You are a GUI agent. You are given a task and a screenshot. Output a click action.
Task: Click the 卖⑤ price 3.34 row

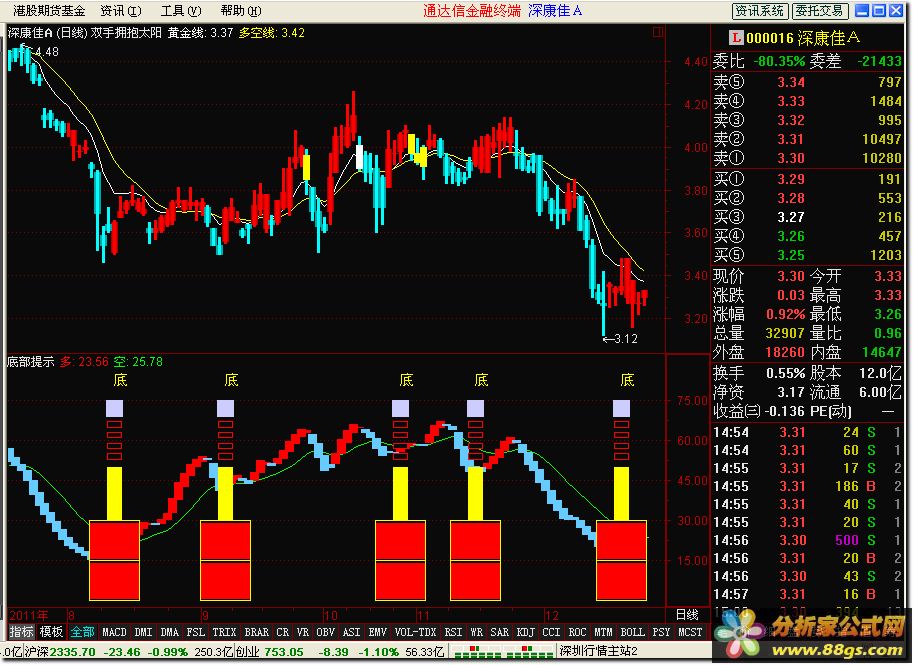[x=807, y=82]
